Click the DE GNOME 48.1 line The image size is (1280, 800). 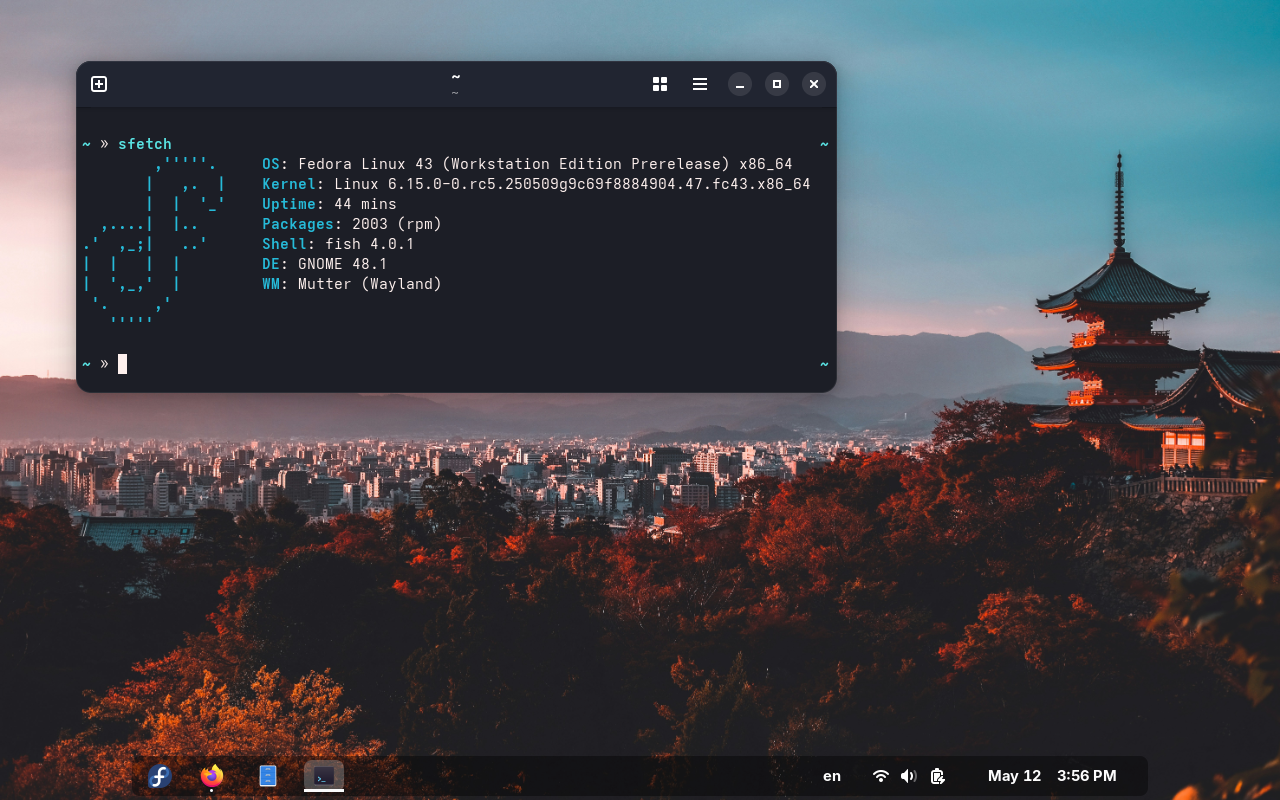[325, 264]
